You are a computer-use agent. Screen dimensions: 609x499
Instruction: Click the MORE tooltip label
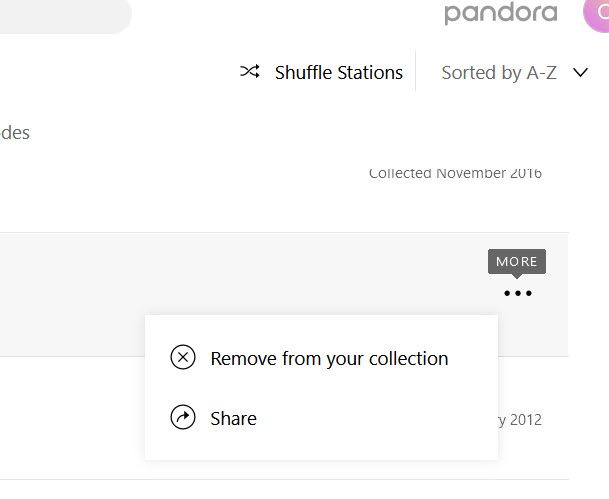coord(517,262)
